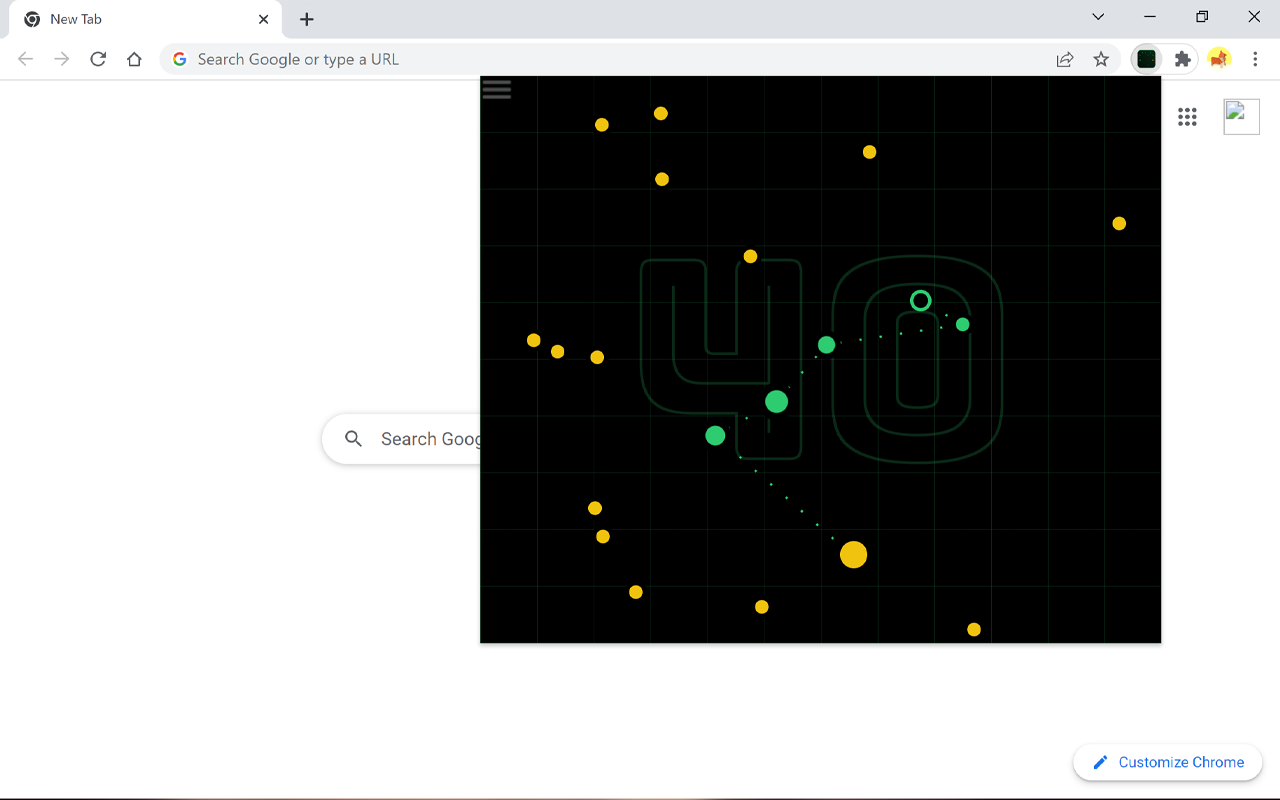Expand the hamburger menu on the game overlay
The image size is (1280, 800).
pos(497,89)
